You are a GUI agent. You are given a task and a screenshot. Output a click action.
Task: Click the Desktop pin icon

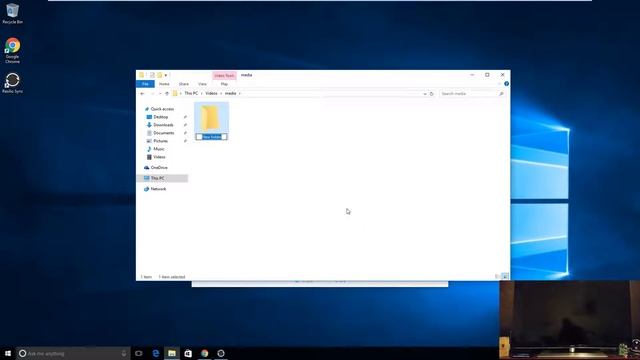[x=185, y=117]
